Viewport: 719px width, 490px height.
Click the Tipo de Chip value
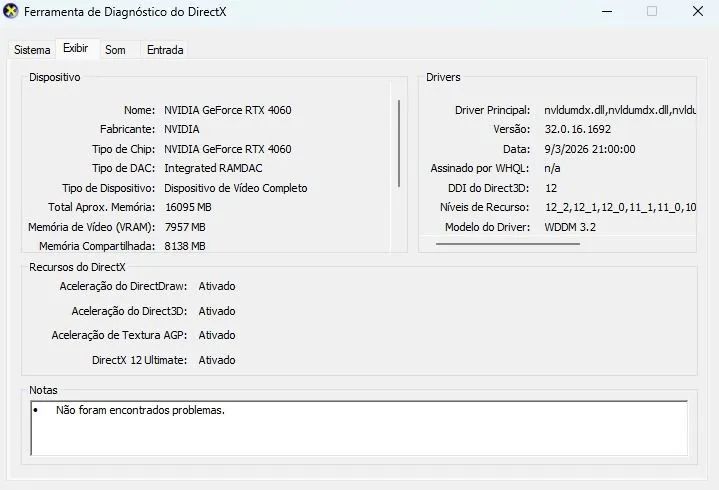click(x=227, y=149)
